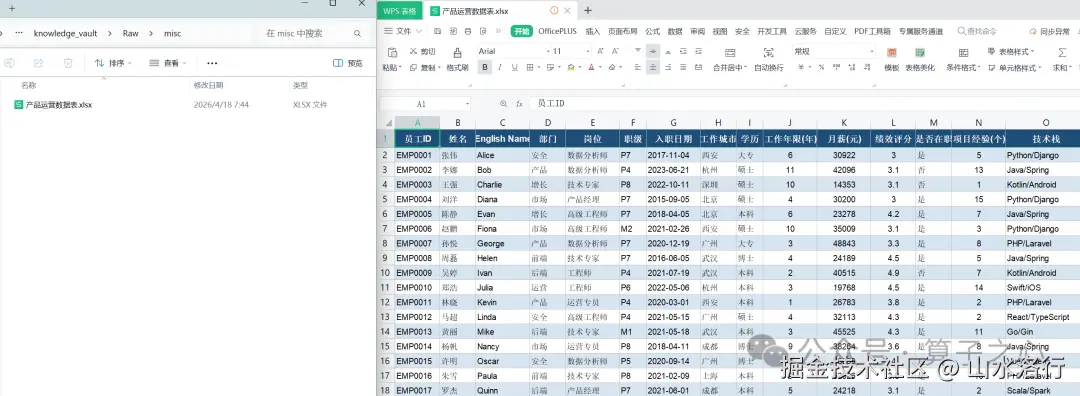This screenshot has height=396, width=1080.
Task: Expand the Name Box A1 dropdown
Action: (467, 104)
